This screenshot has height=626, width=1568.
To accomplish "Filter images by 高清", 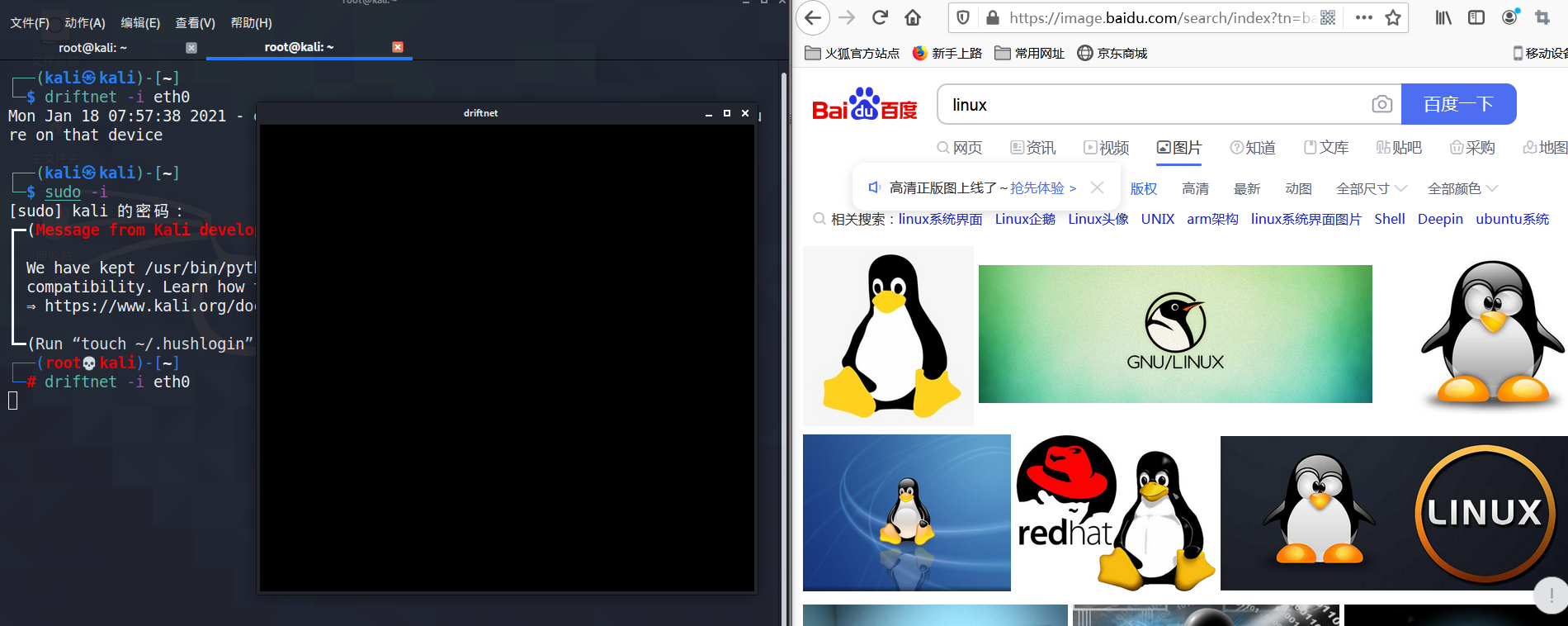I will click(x=1195, y=189).
